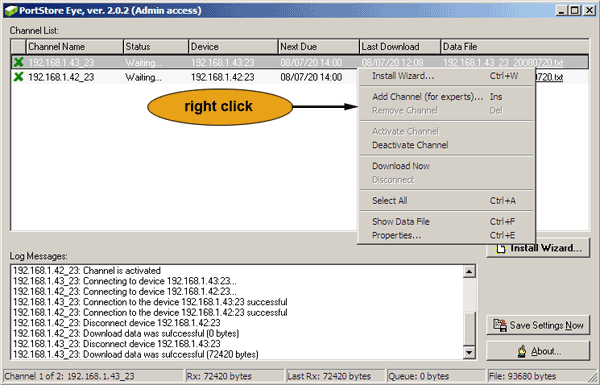The image size is (600, 385).
Task: Click the green X icon of channel 192.168.1.43_23
Action: pos(18,62)
